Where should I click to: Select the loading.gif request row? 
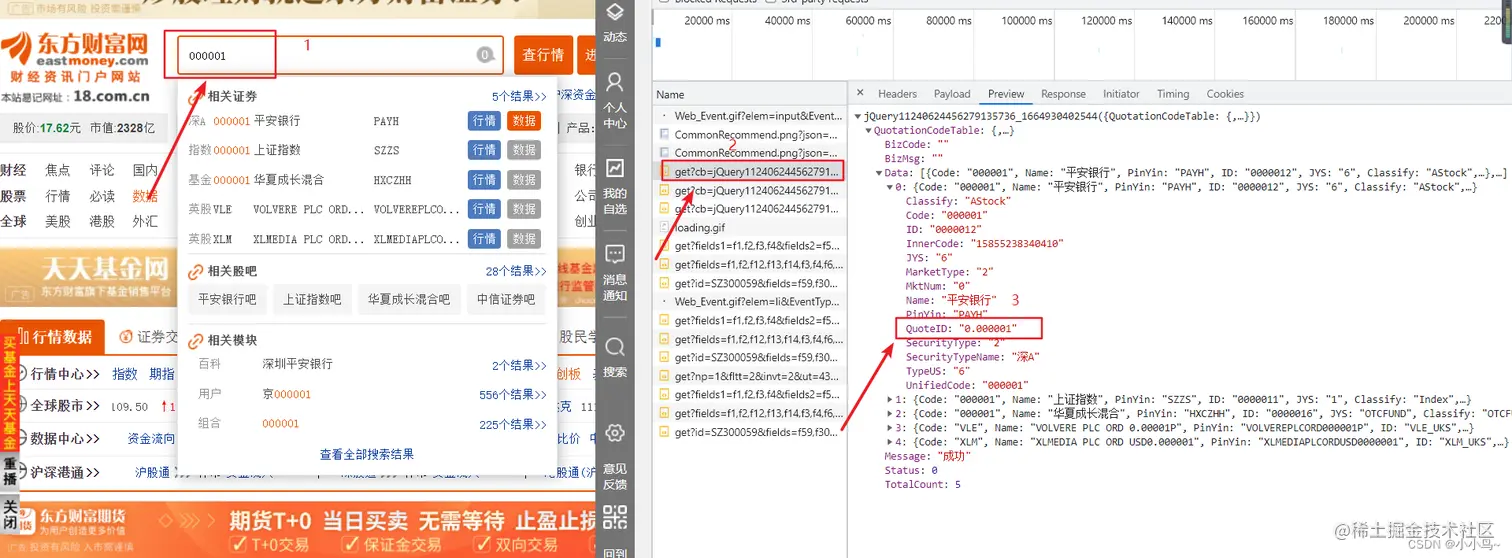pyautogui.click(x=750, y=227)
